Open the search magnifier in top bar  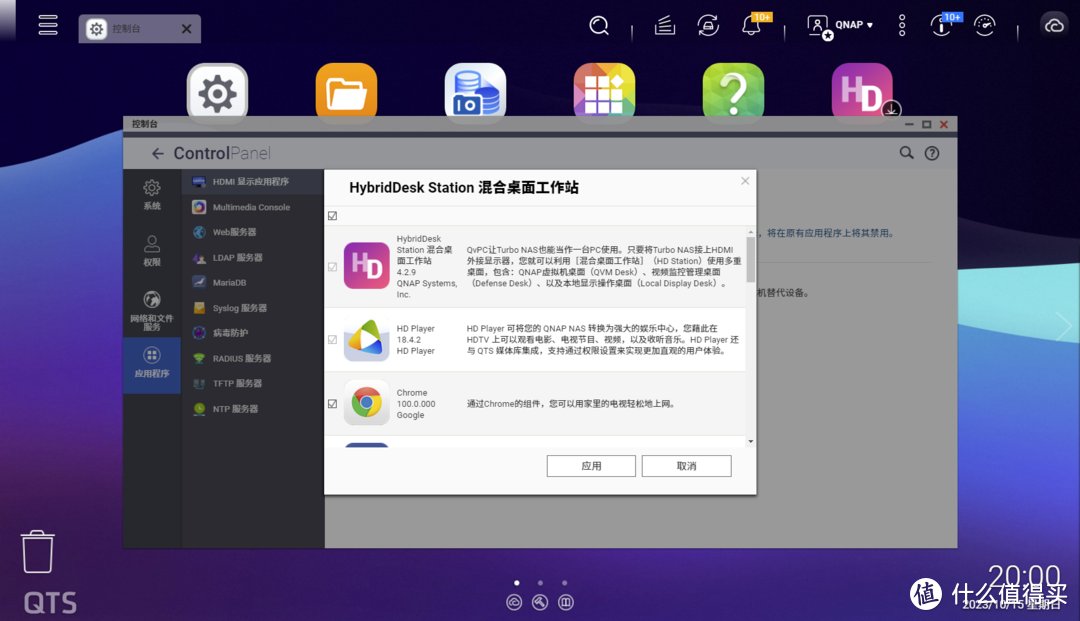(x=599, y=25)
